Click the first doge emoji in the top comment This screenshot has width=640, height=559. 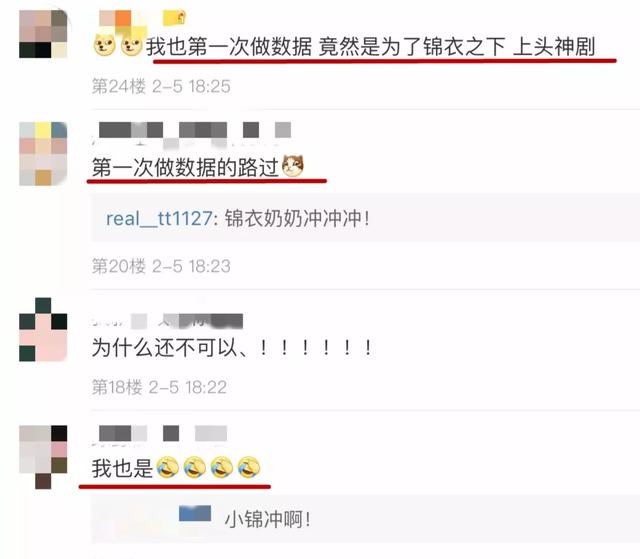coord(104,45)
